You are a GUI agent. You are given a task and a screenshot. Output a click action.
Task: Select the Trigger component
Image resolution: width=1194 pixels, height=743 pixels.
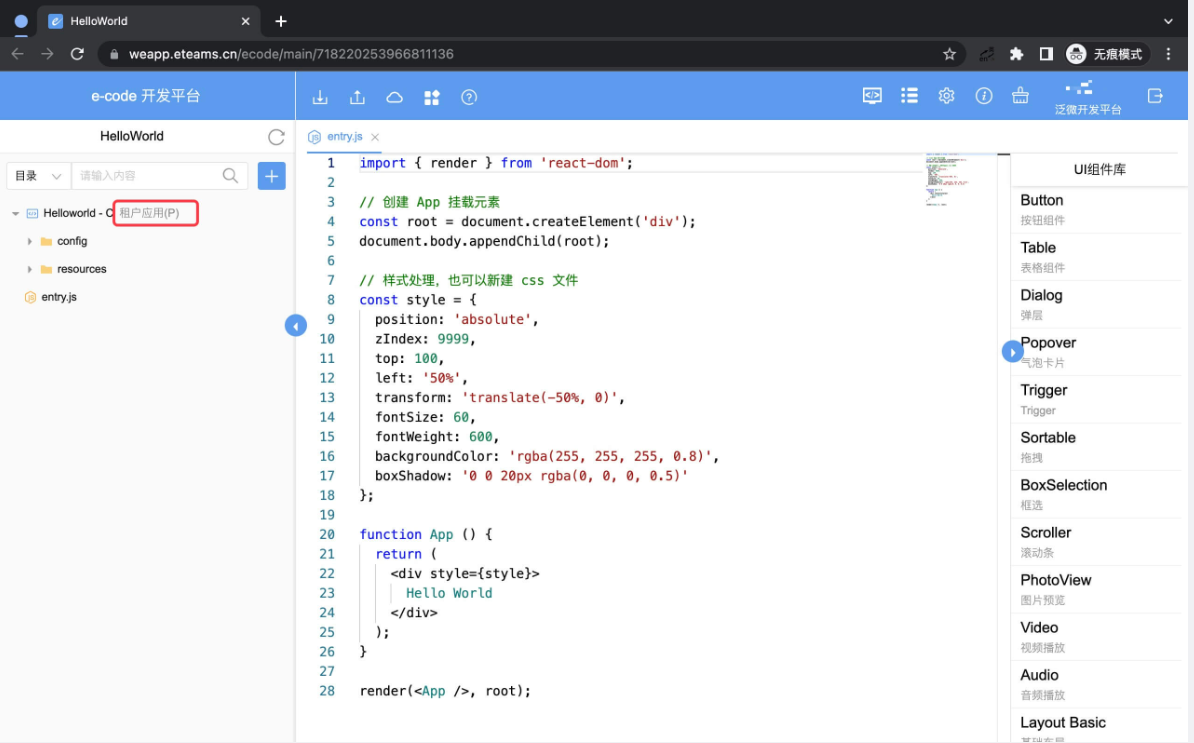1097,399
